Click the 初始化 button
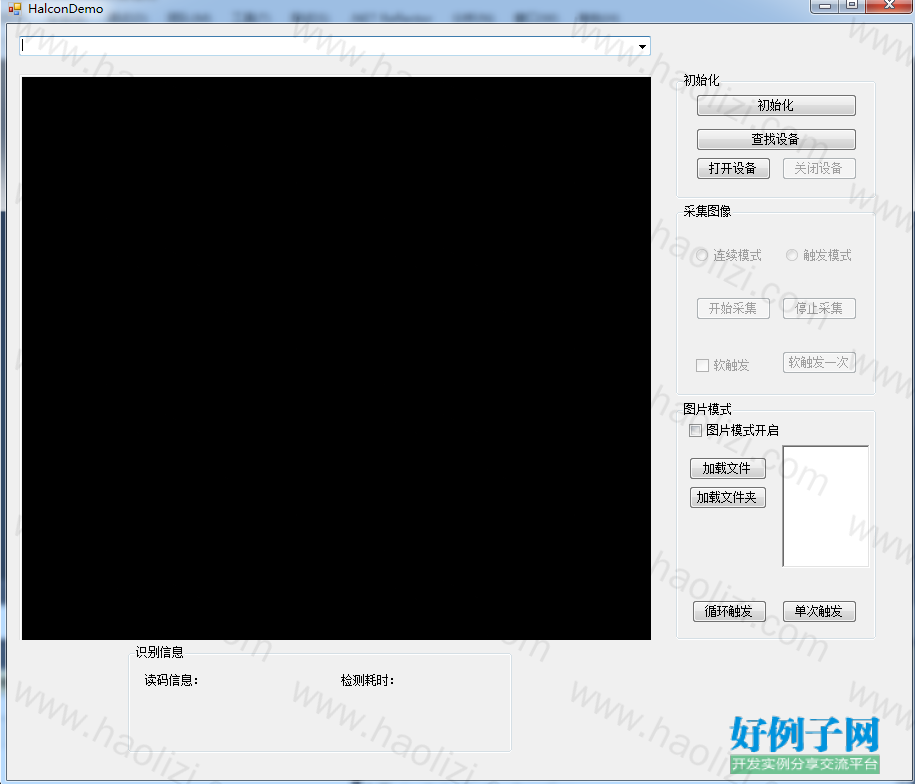 [776, 106]
